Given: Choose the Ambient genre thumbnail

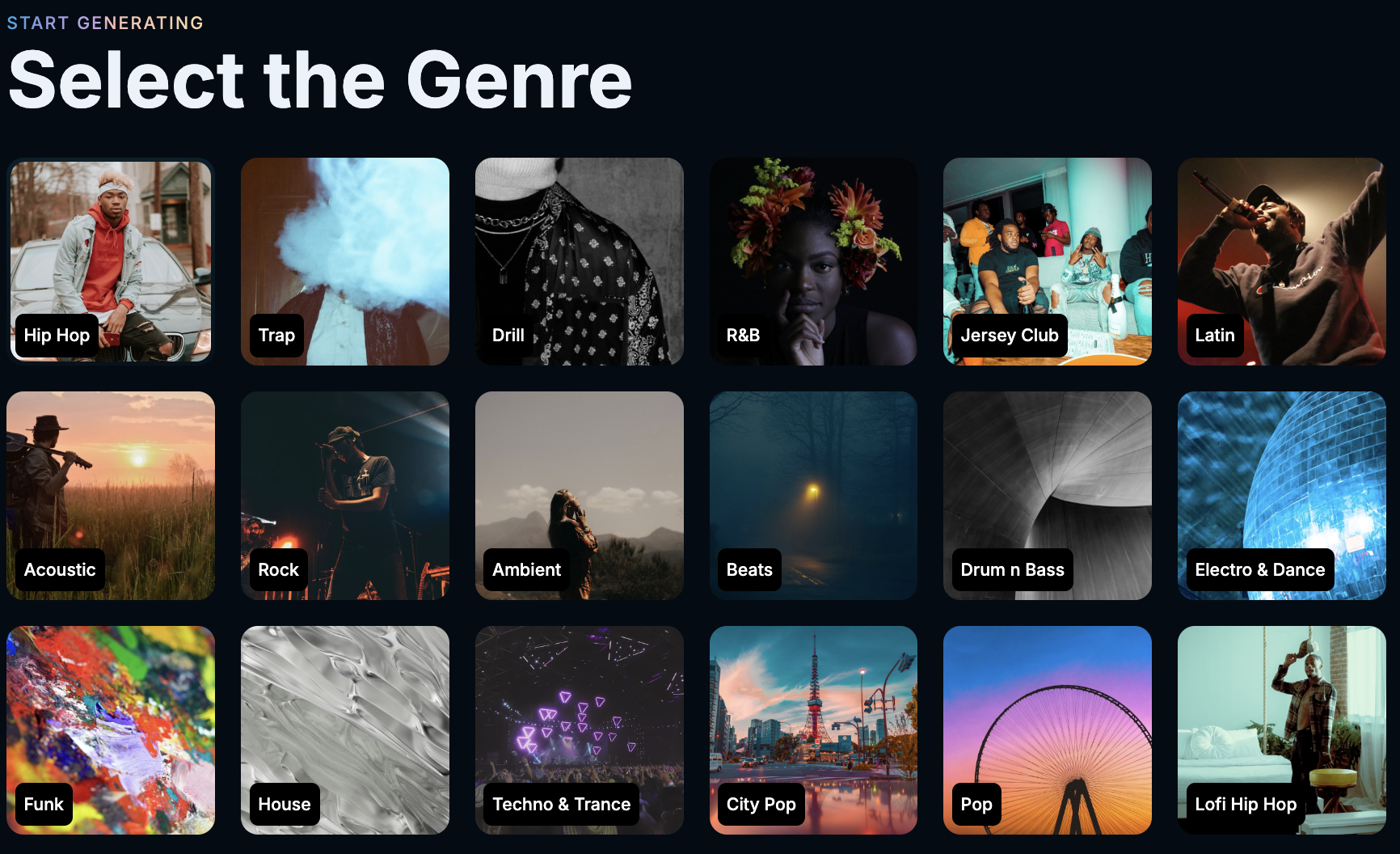Looking at the screenshot, I should pyautogui.click(x=580, y=496).
